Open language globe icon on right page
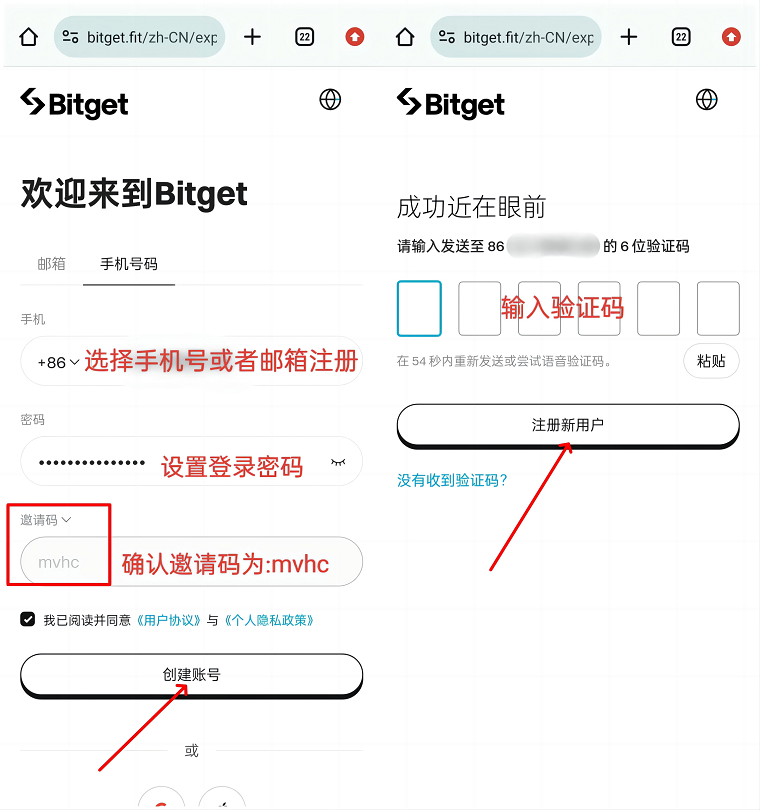The height and width of the screenshot is (810, 760). click(706, 100)
